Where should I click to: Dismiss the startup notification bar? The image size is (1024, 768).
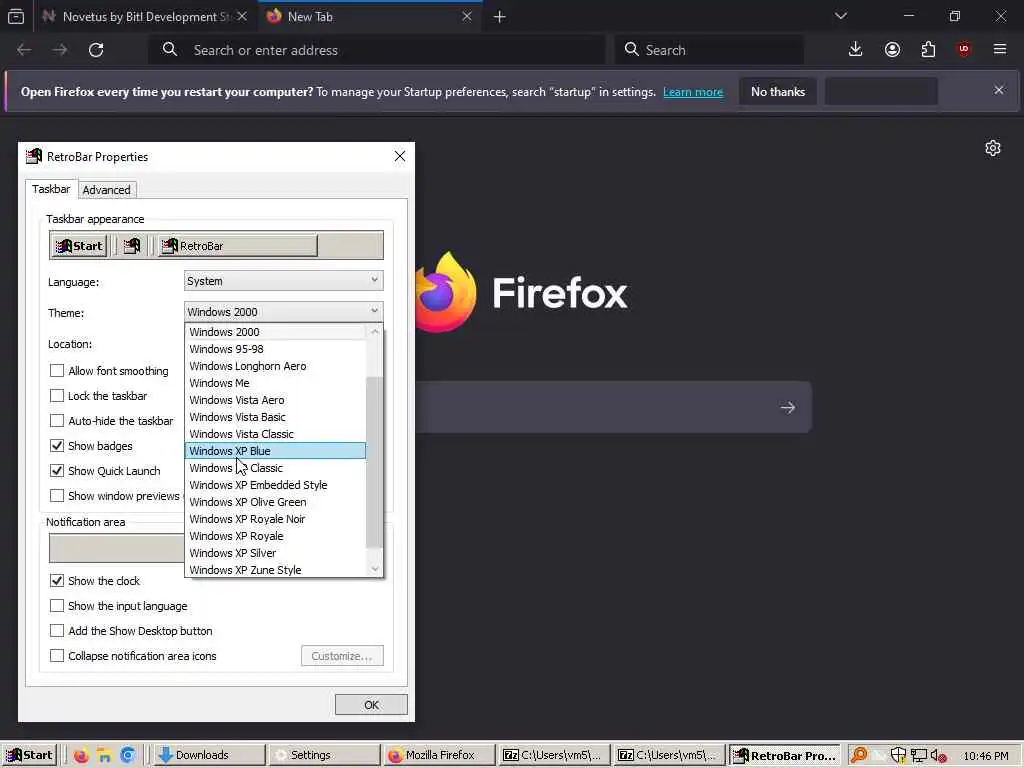tap(999, 90)
